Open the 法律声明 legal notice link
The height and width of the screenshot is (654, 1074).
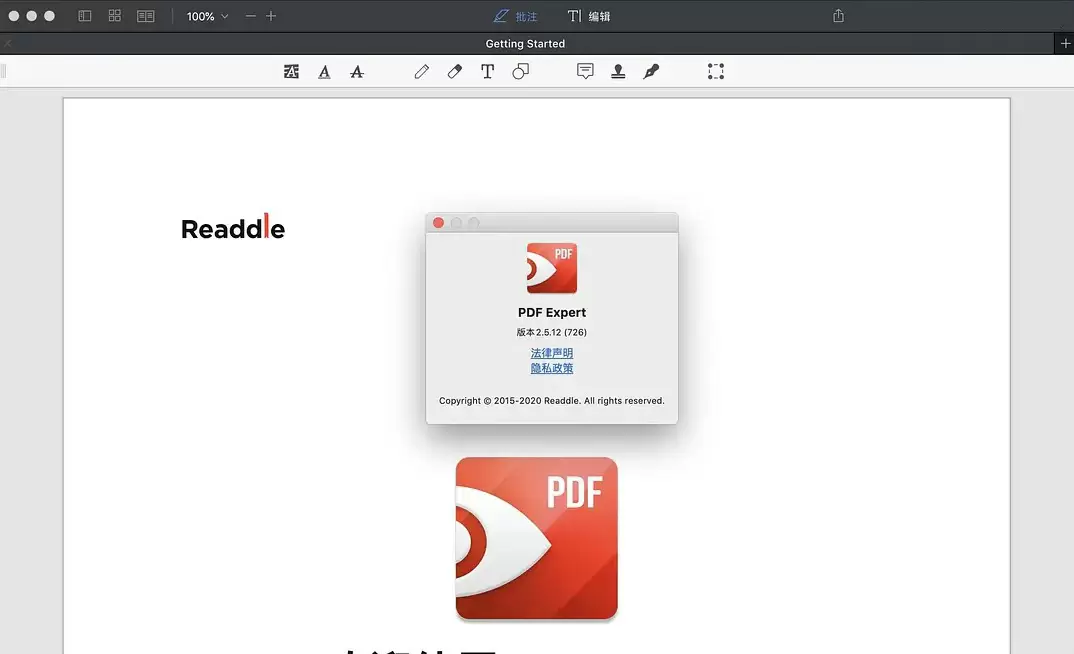552,353
